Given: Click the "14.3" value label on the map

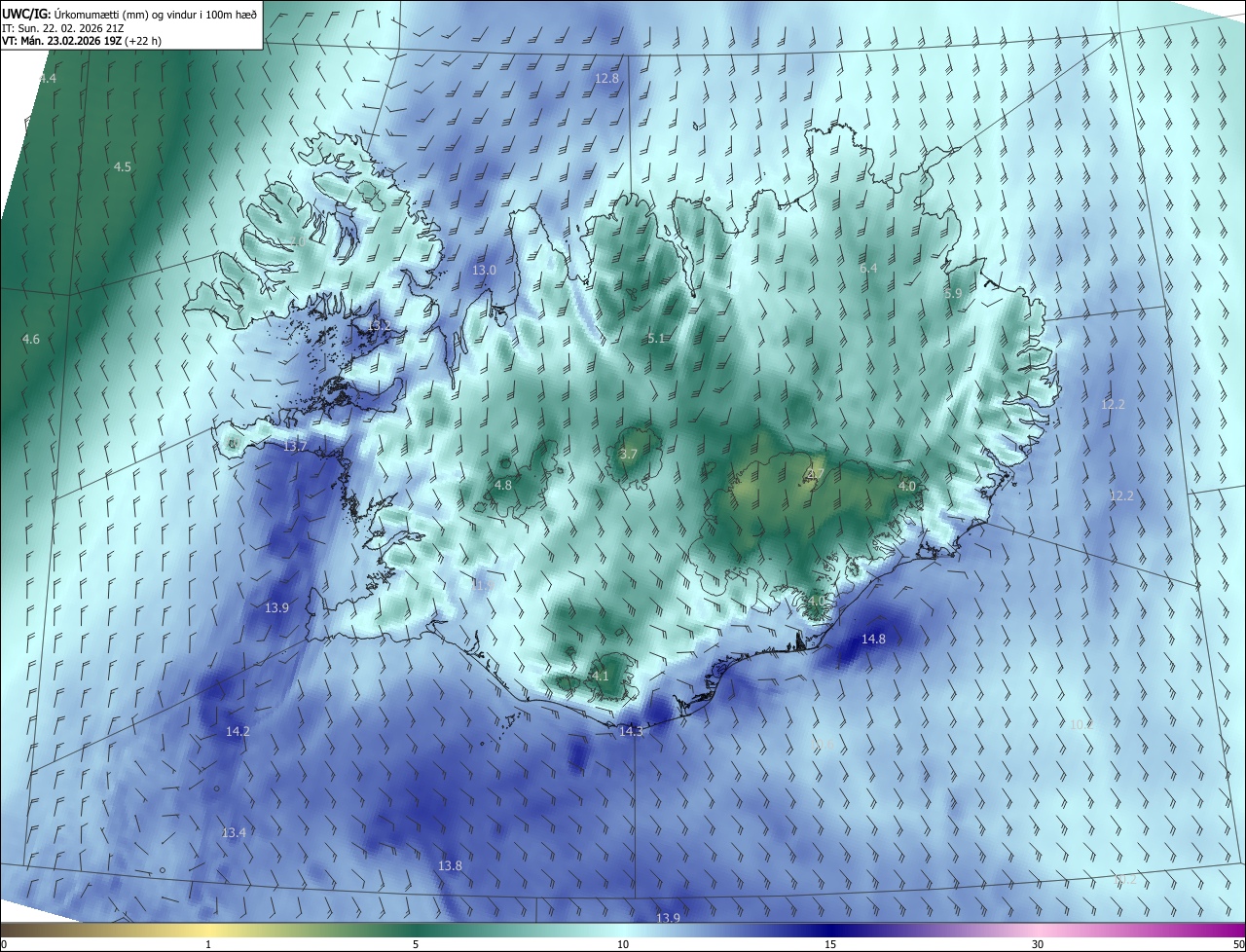Looking at the screenshot, I should (632, 732).
